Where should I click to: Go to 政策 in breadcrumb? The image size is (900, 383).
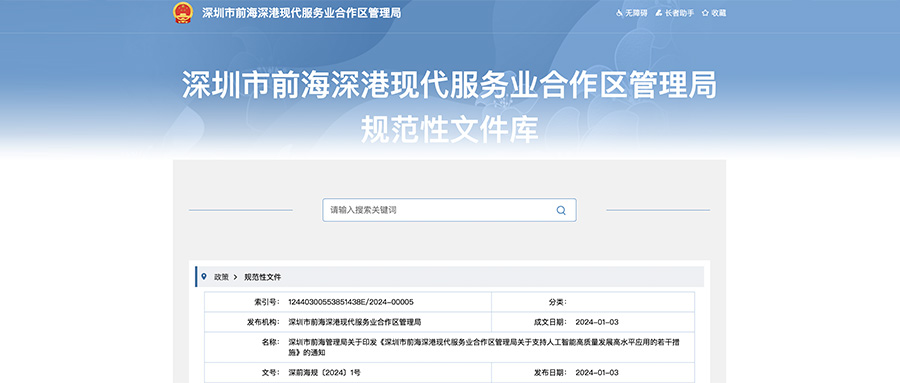coord(222,277)
